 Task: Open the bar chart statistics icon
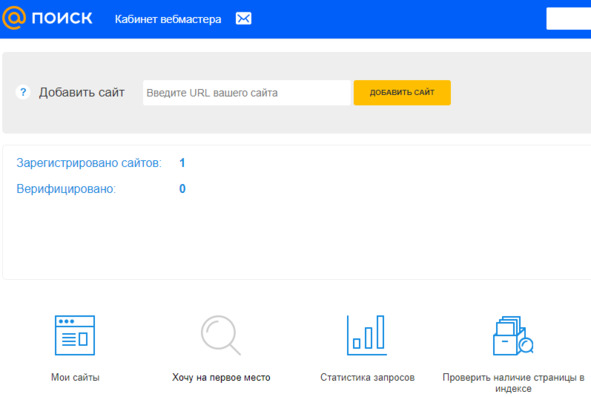(x=367, y=335)
